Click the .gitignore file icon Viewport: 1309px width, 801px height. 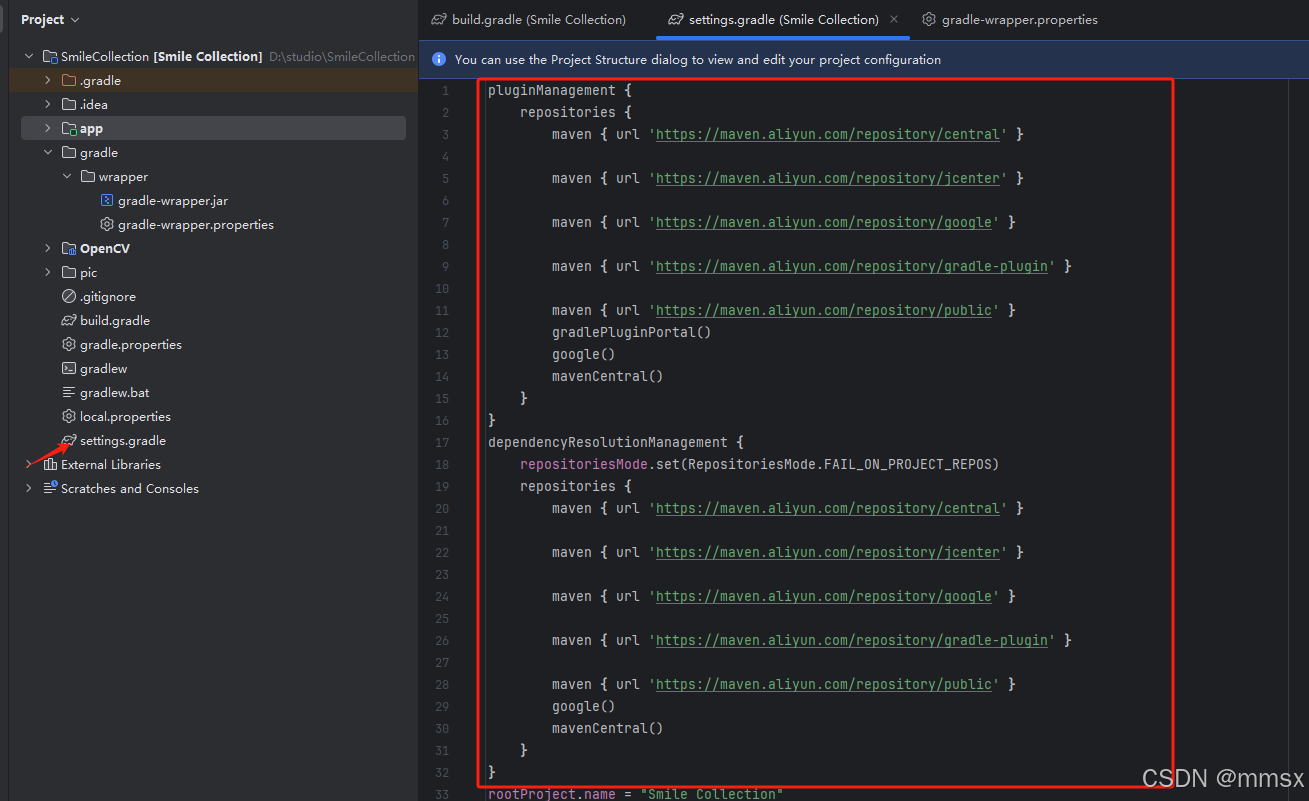click(x=67, y=296)
